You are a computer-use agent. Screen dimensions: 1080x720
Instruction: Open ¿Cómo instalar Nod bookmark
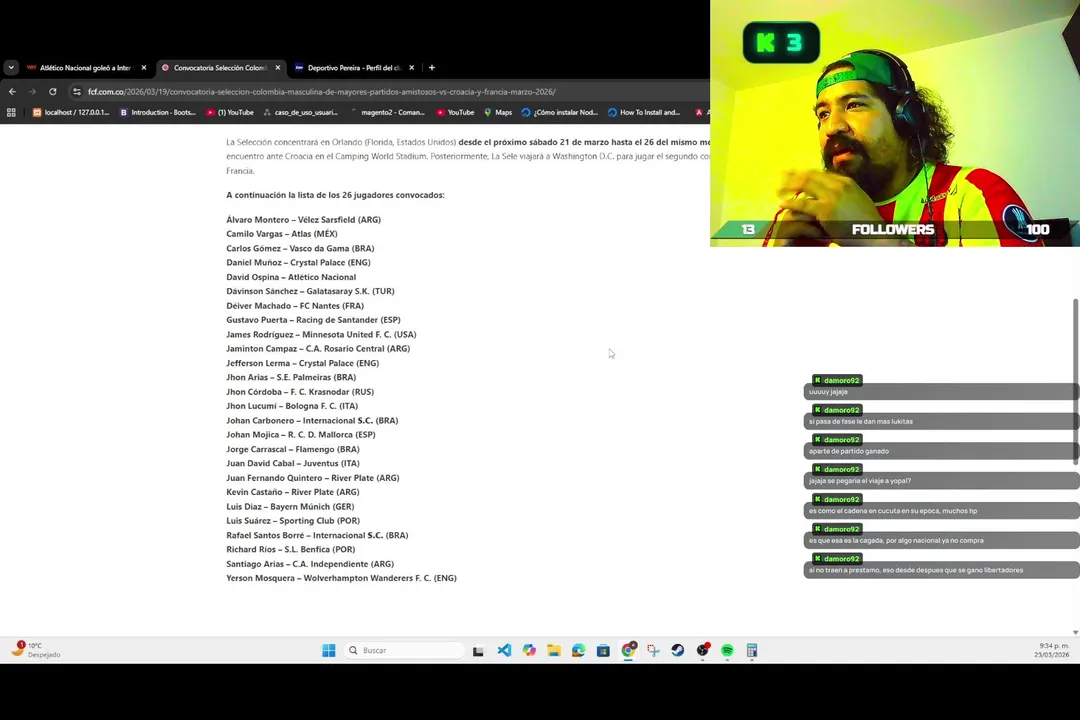[560, 112]
